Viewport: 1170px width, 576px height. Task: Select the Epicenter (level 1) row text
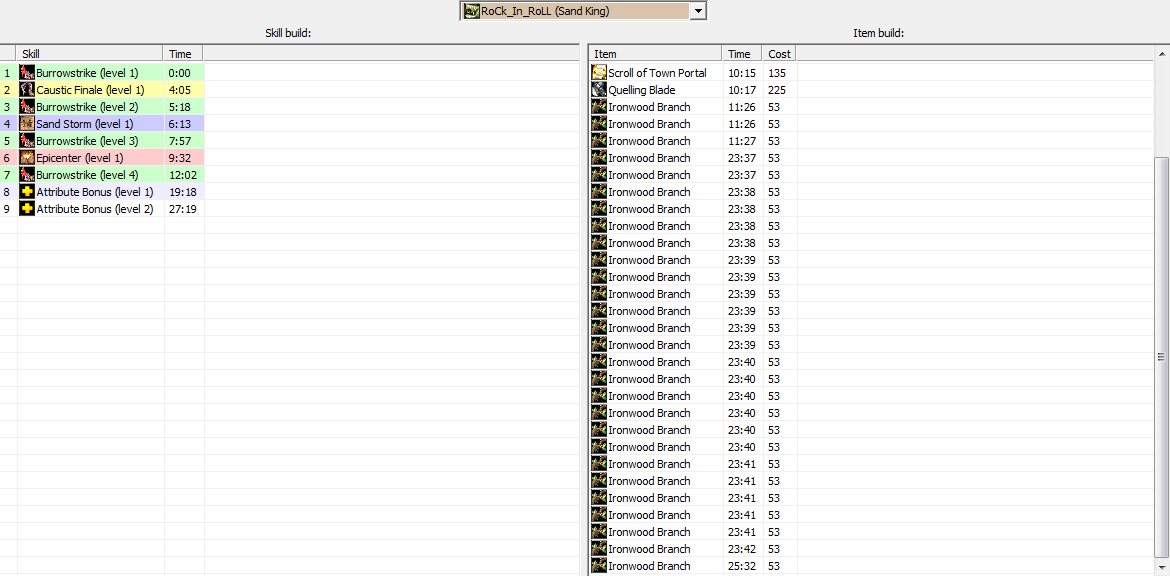coord(80,158)
